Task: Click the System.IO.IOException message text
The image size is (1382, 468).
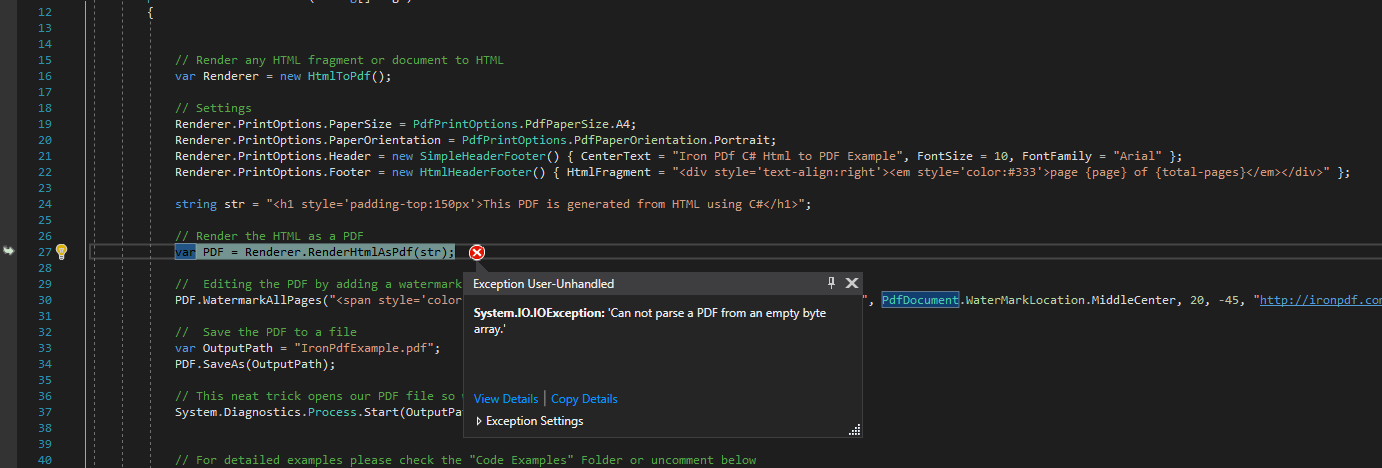Action: [x=650, y=321]
